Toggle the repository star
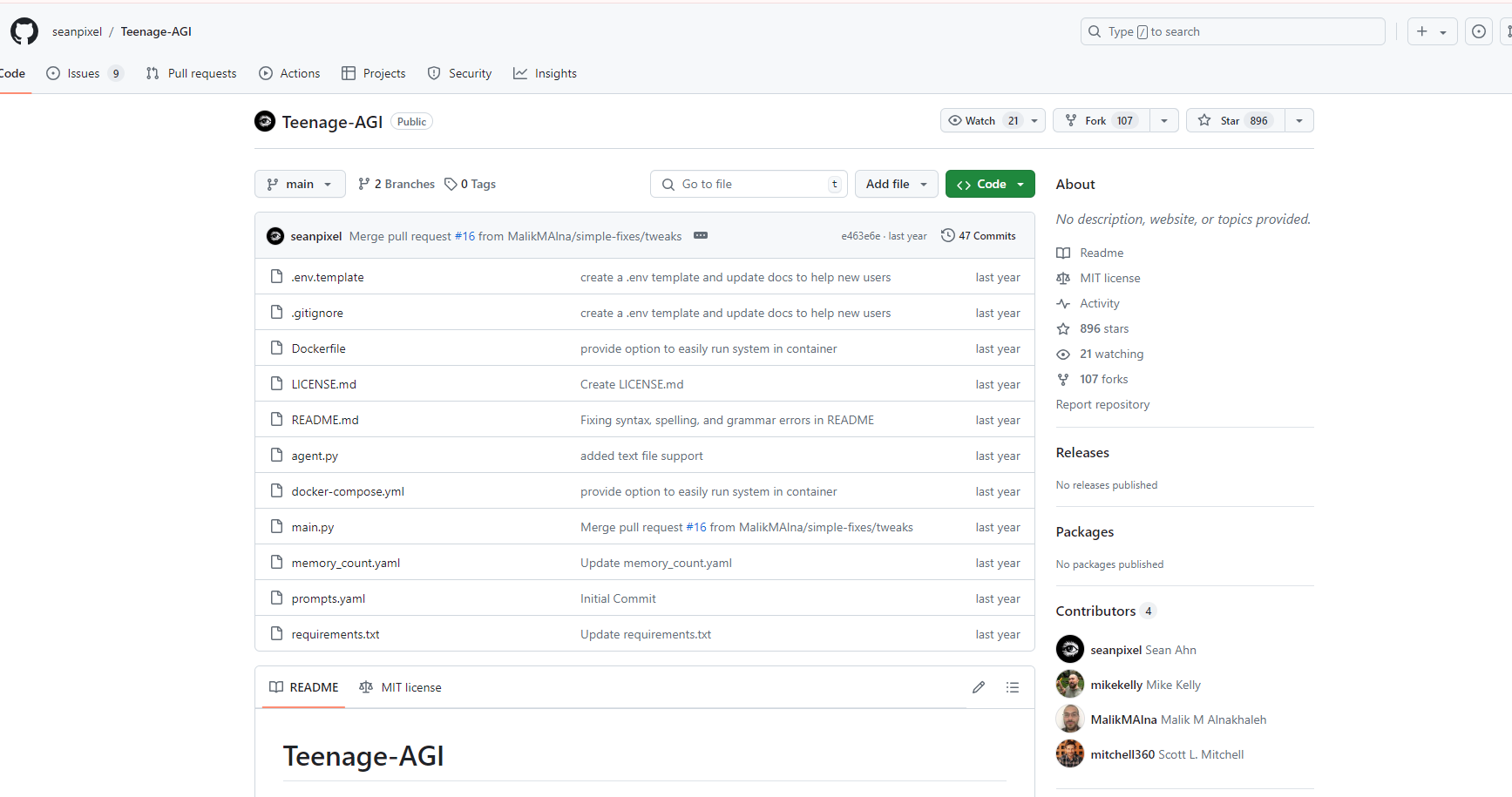 tap(1231, 120)
